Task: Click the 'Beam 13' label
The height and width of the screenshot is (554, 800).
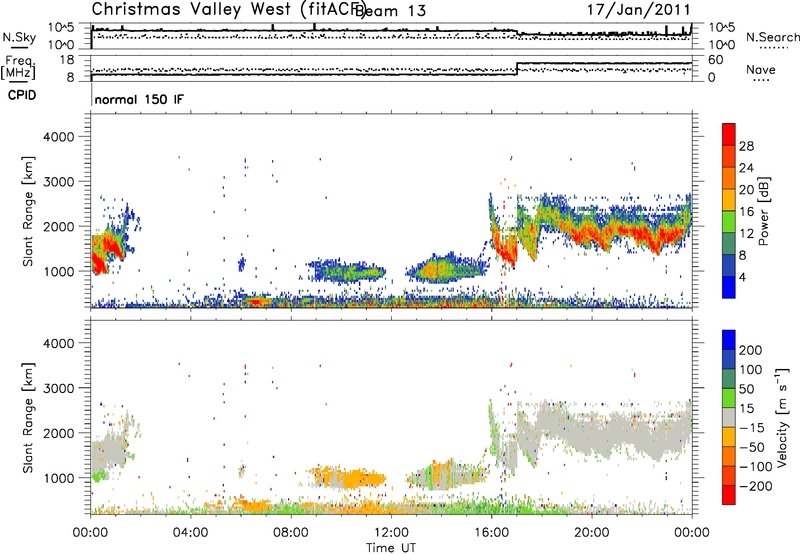Action: 390,11
